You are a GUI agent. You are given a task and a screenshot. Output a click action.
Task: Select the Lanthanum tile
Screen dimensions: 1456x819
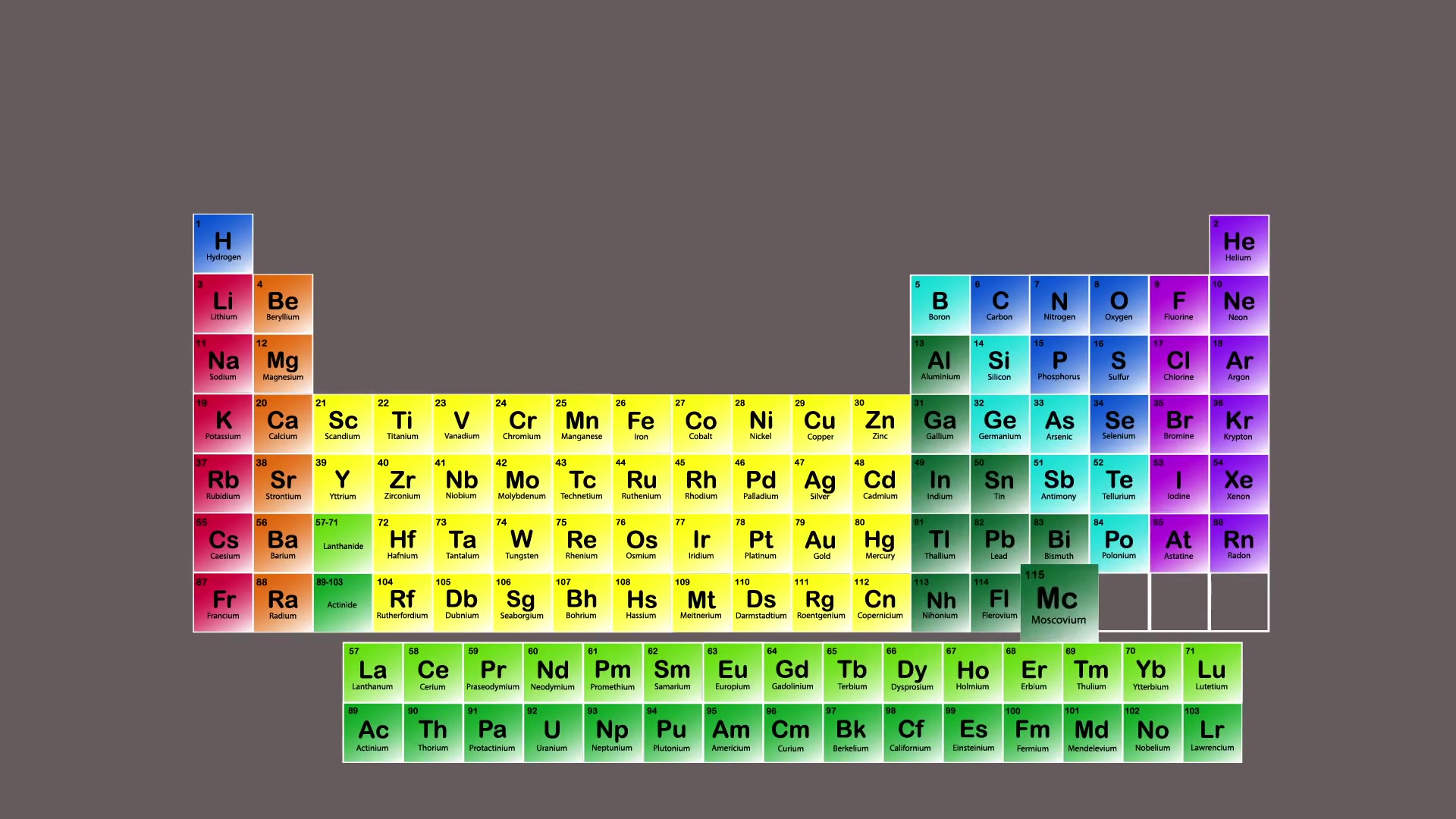click(372, 672)
